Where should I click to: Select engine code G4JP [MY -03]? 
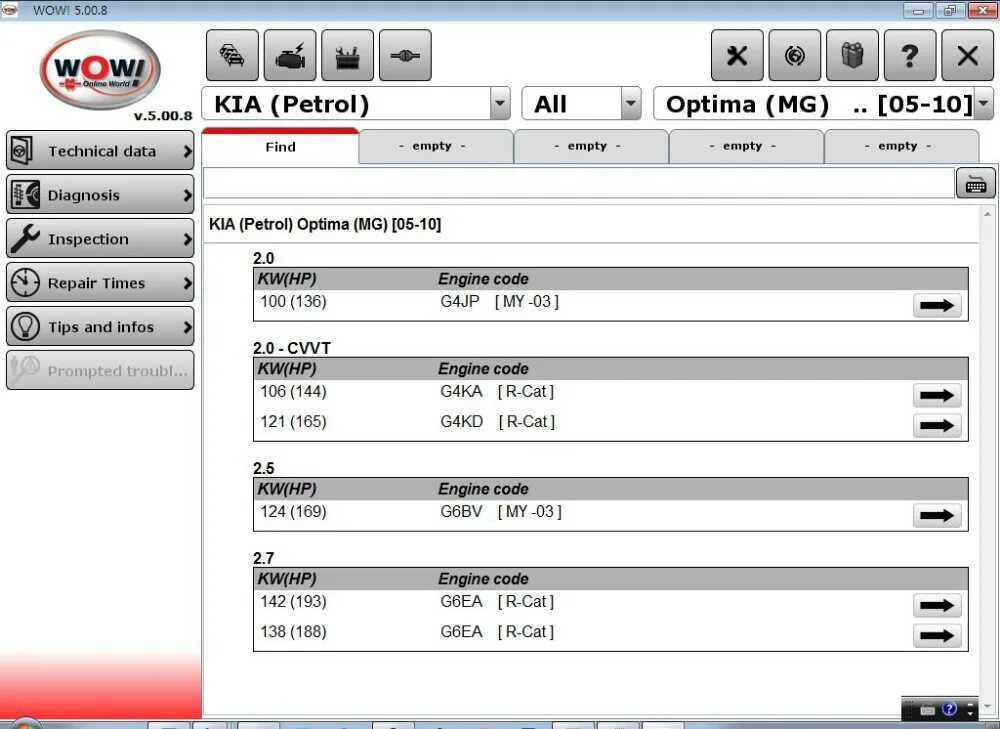(x=499, y=302)
